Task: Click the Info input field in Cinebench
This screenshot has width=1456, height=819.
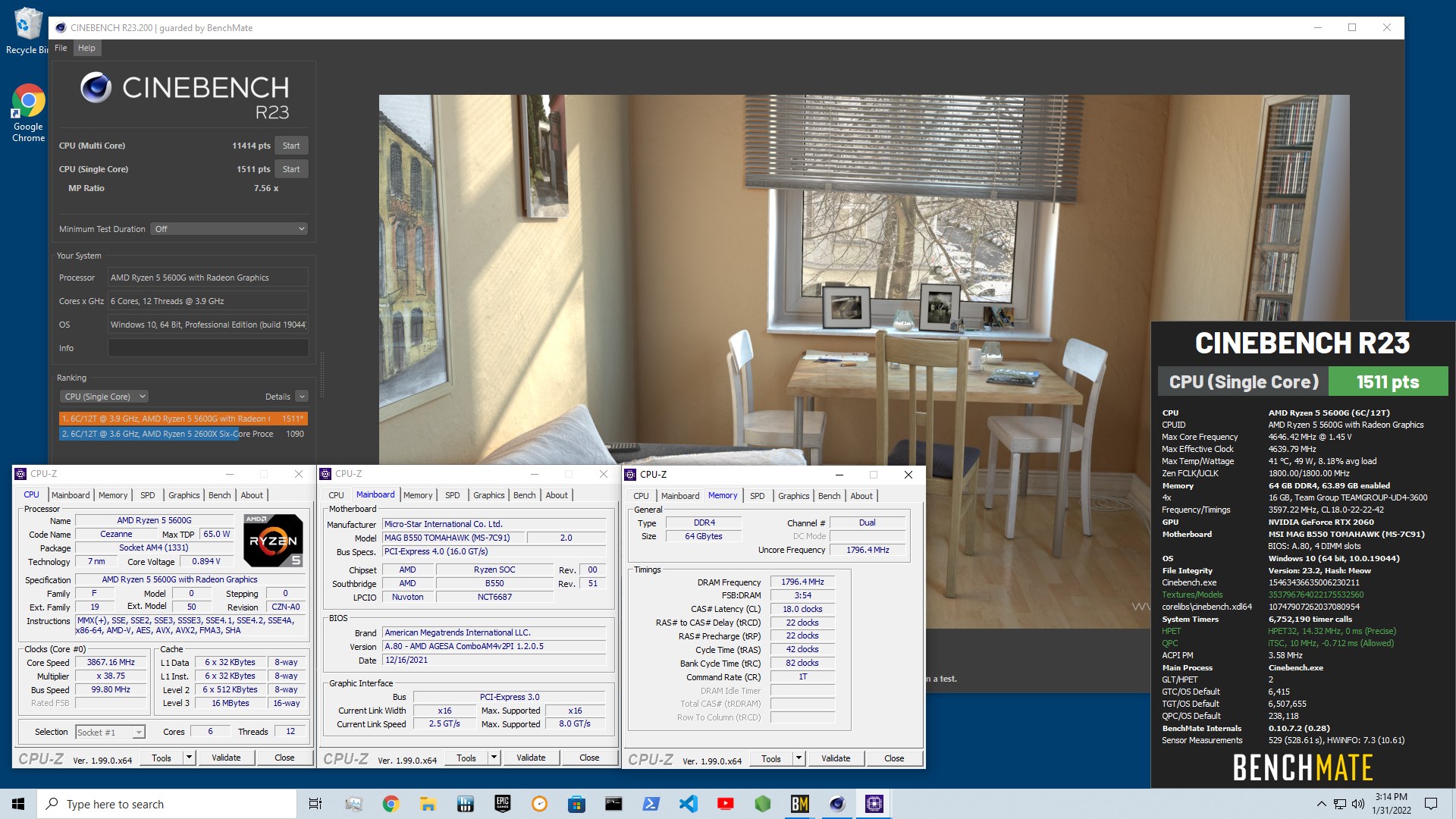Action: [208, 348]
